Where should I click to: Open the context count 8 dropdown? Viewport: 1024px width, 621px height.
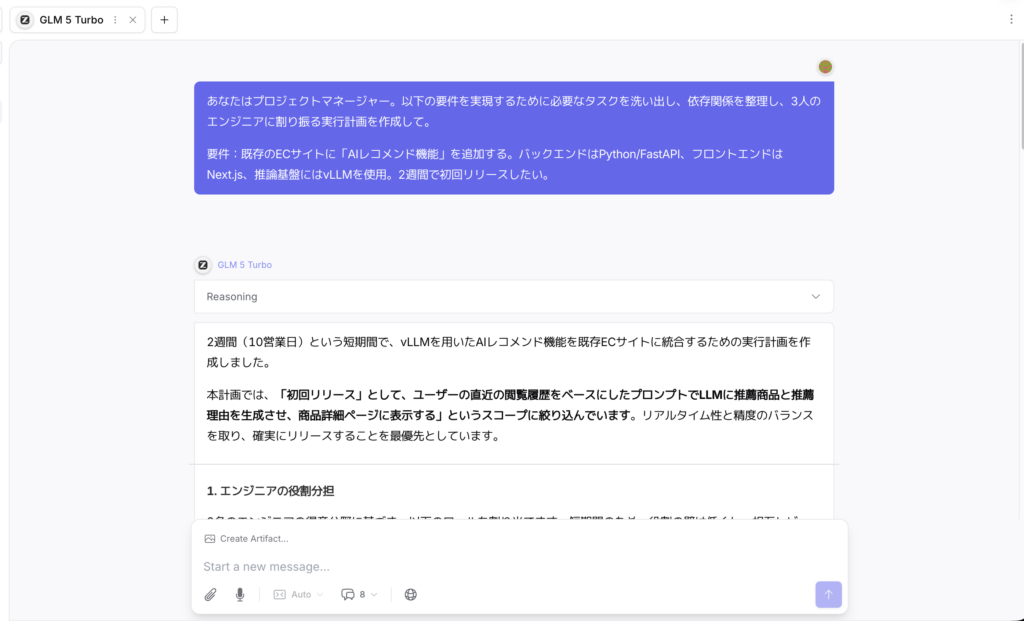359,594
